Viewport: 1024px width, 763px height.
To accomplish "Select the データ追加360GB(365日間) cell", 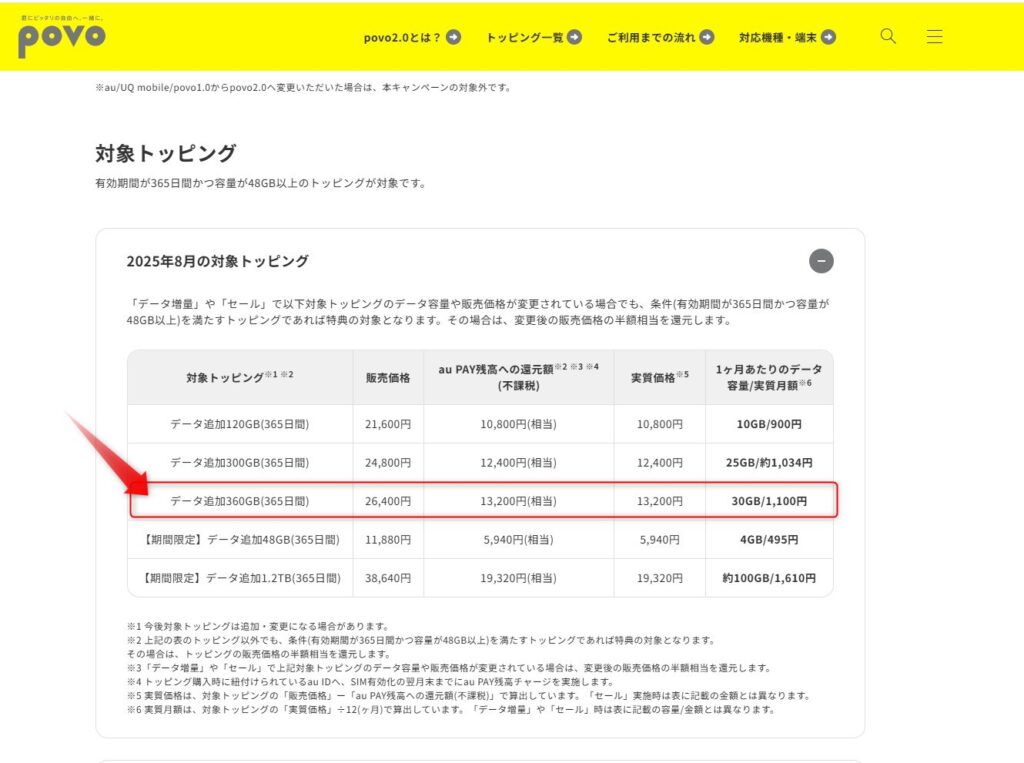I will point(240,501).
